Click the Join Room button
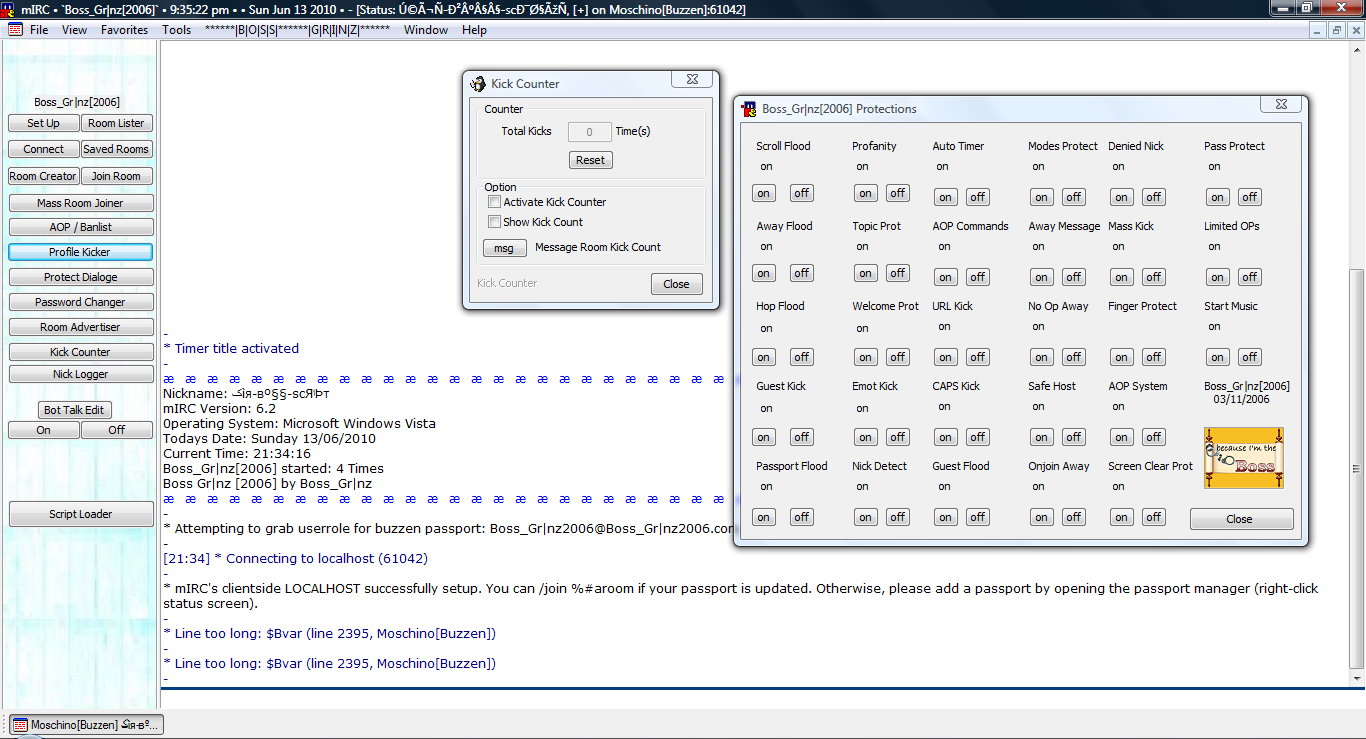Viewport: 1366px width, 739px height. pos(117,176)
